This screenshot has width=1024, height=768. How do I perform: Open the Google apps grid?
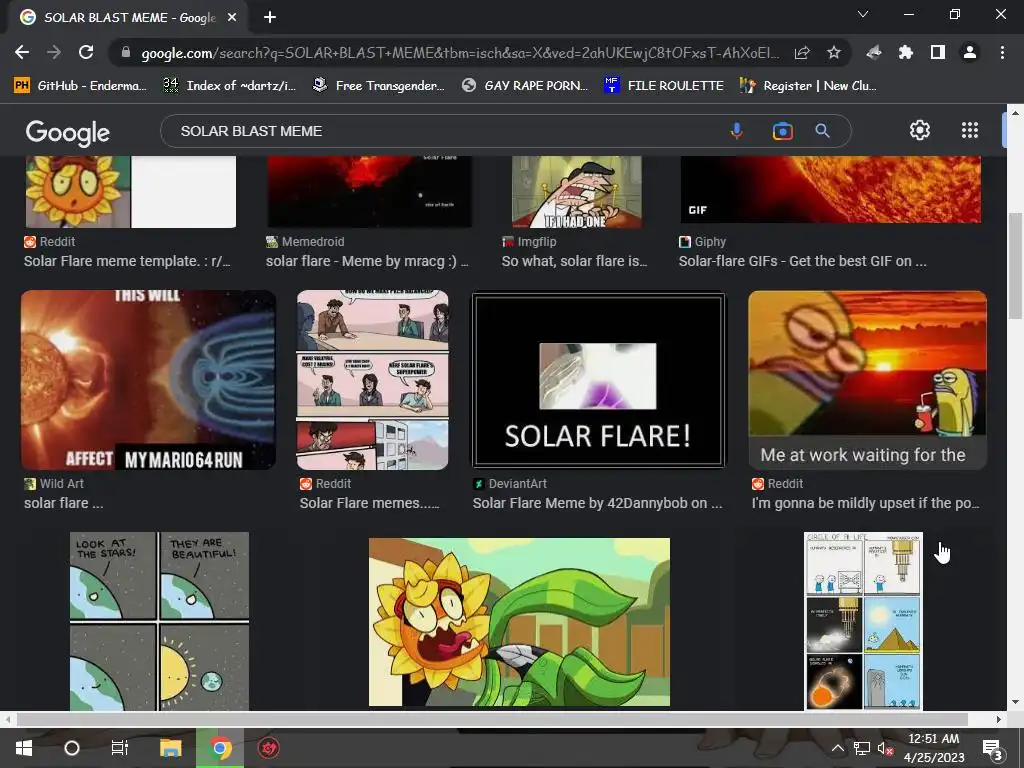(970, 131)
